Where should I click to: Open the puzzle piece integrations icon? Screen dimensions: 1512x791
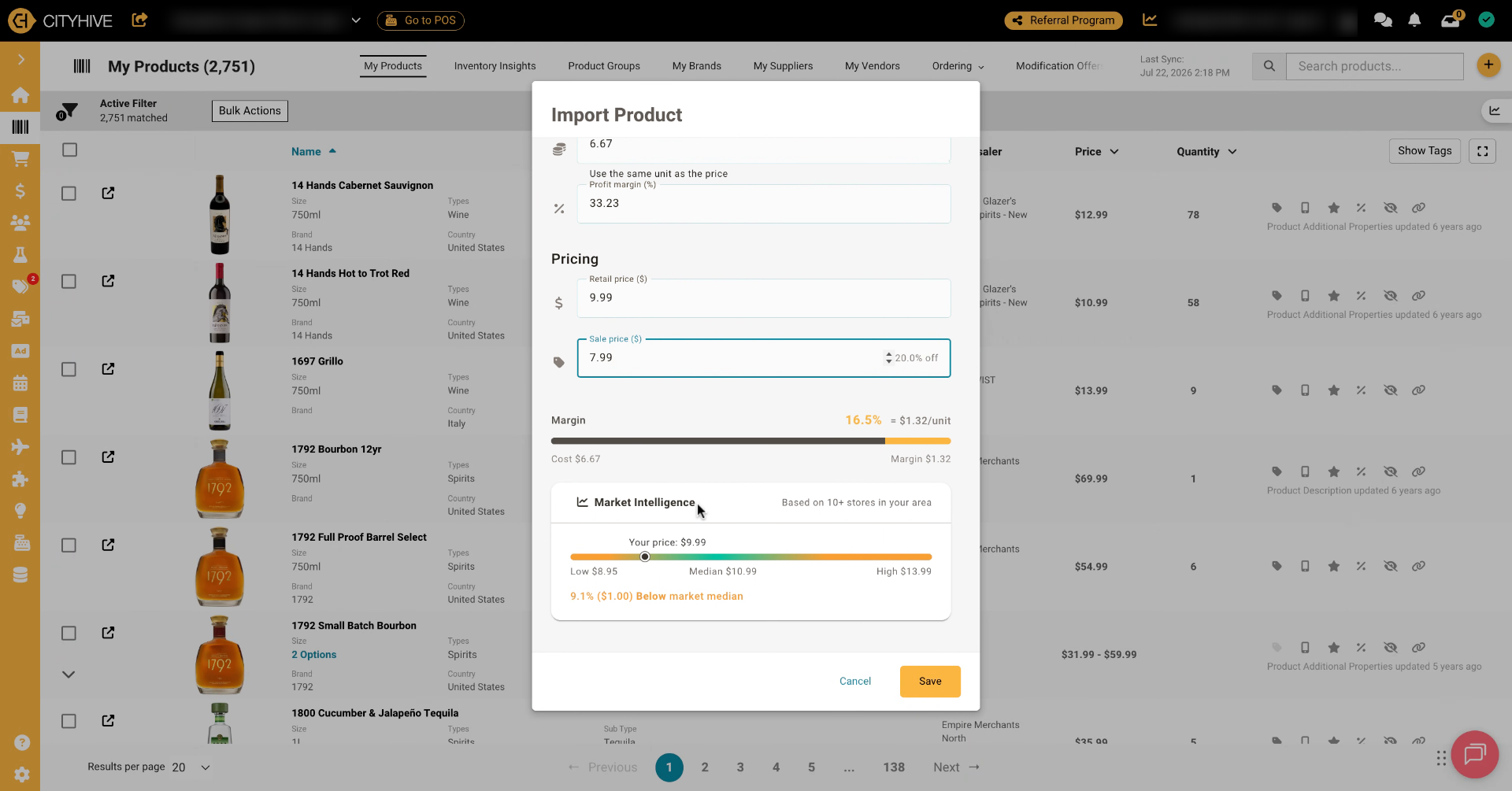pyautogui.click(x=20, y=479)
